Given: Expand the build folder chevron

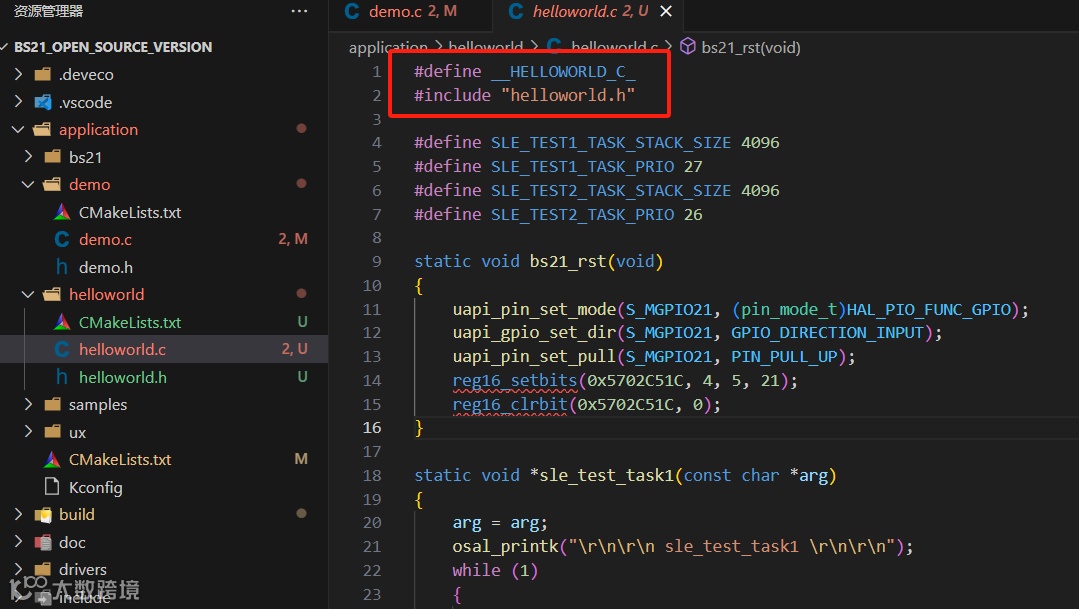Looking at the screenshot, I should 19,515.
